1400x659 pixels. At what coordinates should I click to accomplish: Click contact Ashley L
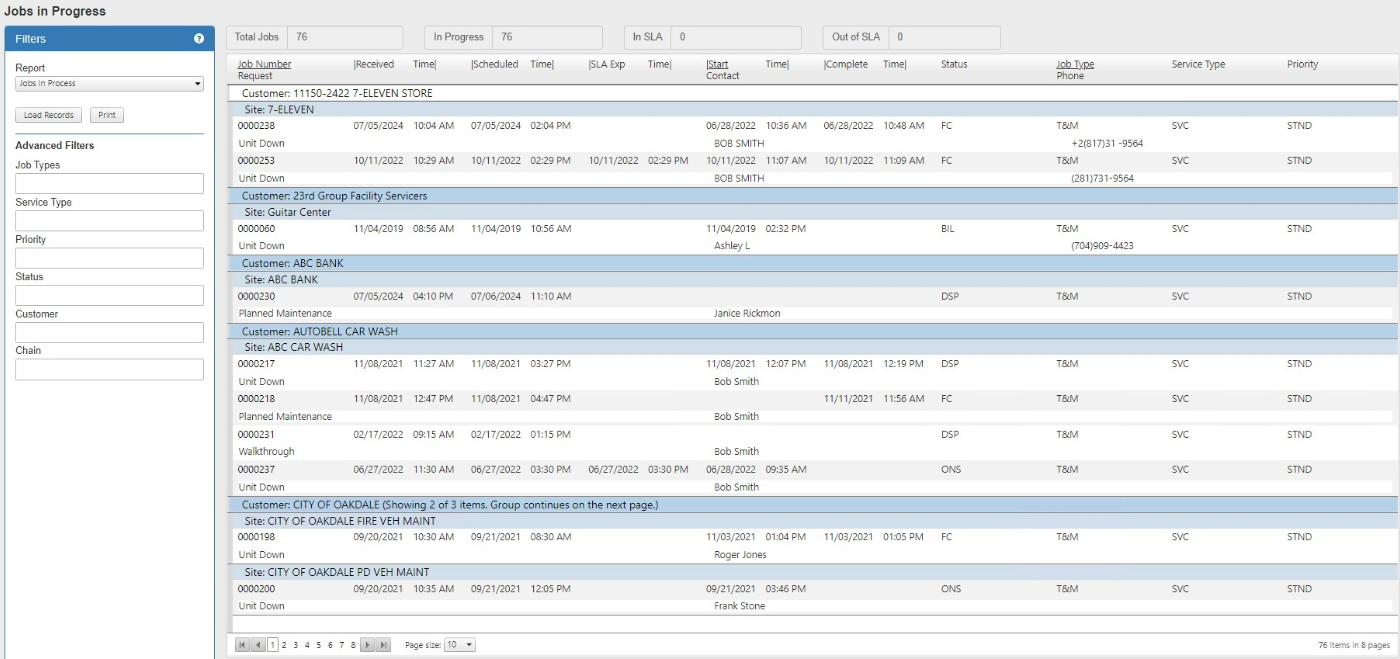[732, 246]
